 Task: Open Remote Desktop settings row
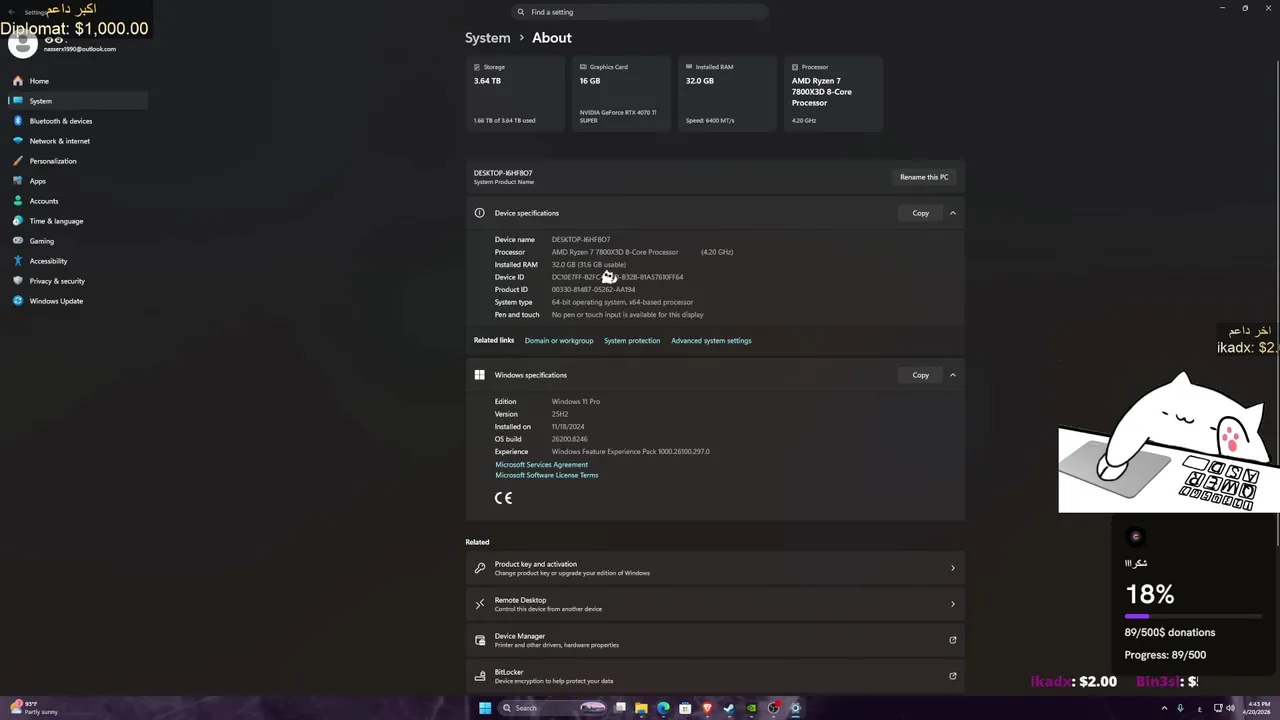pyautogui.click(x=714, y=604)
